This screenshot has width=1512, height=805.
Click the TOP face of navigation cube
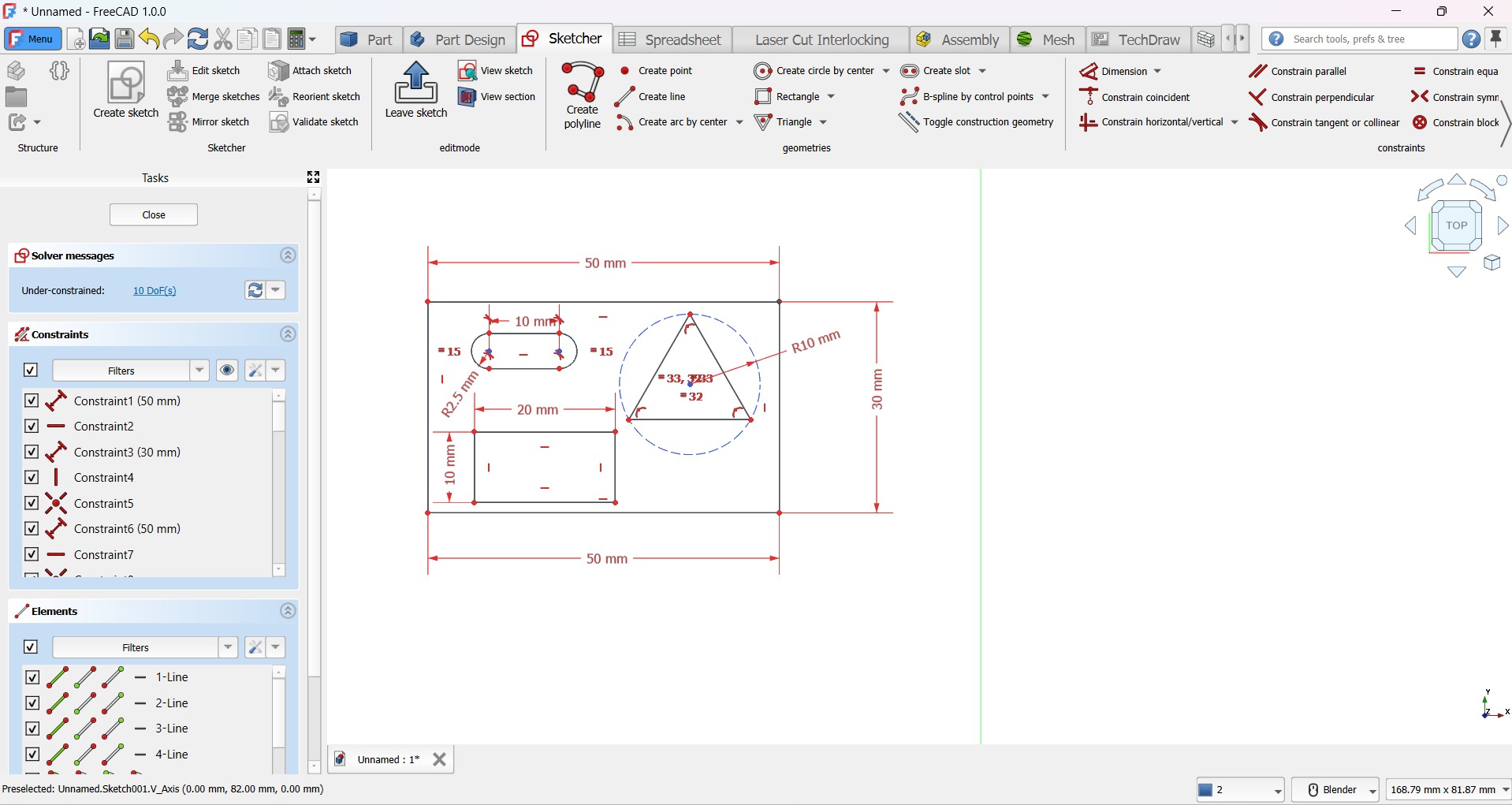pos(1456,225)
